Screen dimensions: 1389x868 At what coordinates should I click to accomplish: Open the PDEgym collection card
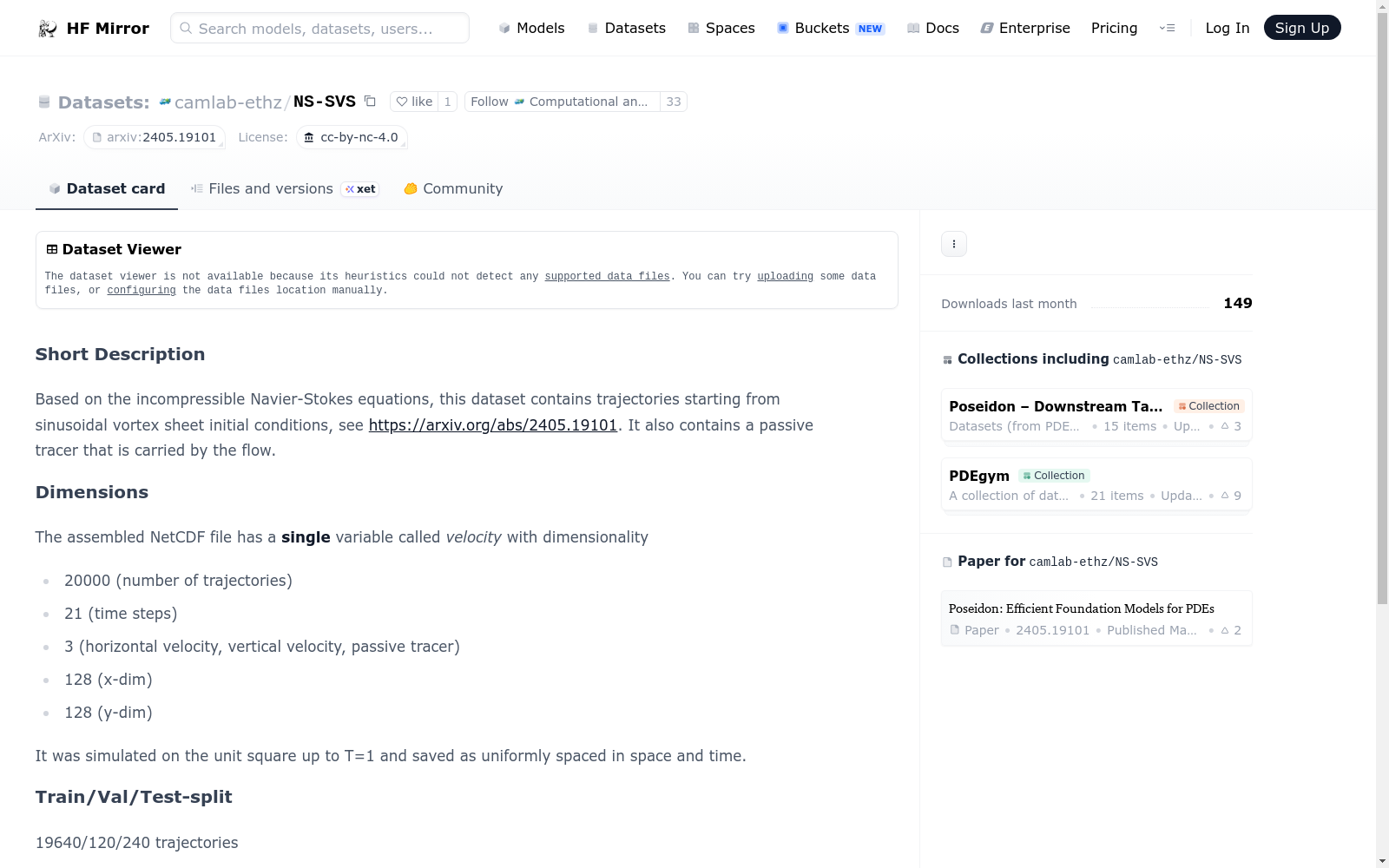tap(1096, 485)
